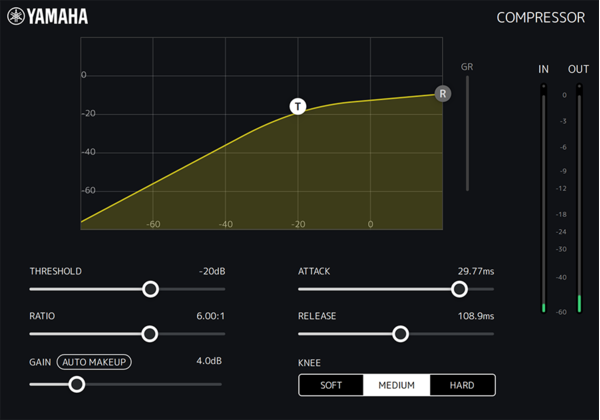Viewport: 600px width, 420px height.
Task: Toggle the AUTO MAKEUP gain button
Action: (95, 361)
